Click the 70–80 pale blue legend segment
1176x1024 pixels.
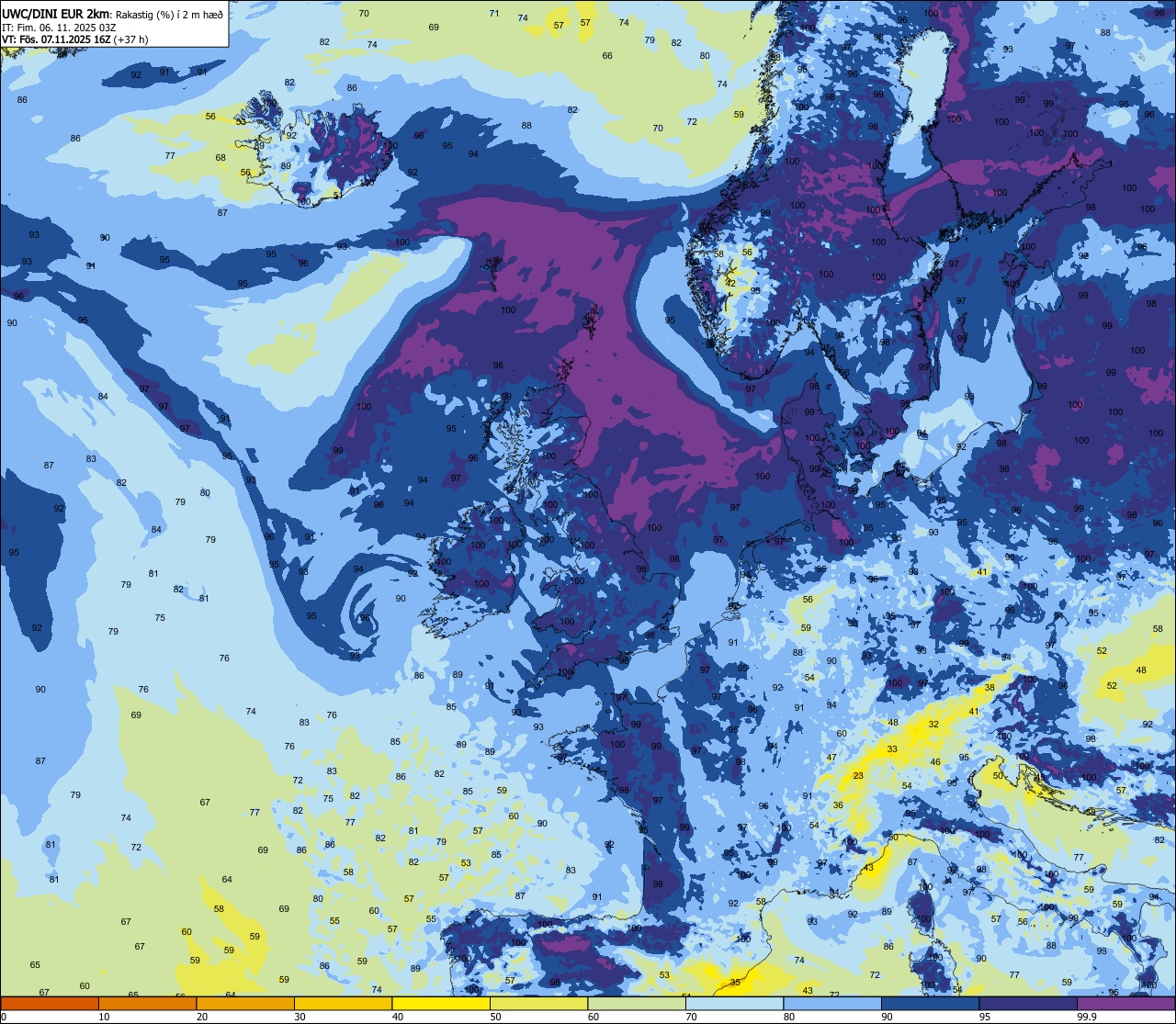734,1003
